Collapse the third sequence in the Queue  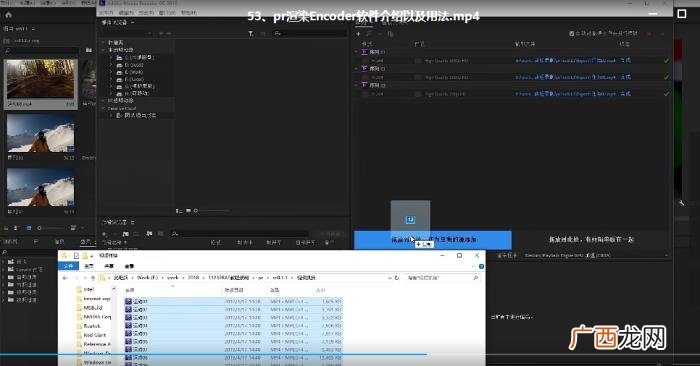click(356, 85)
